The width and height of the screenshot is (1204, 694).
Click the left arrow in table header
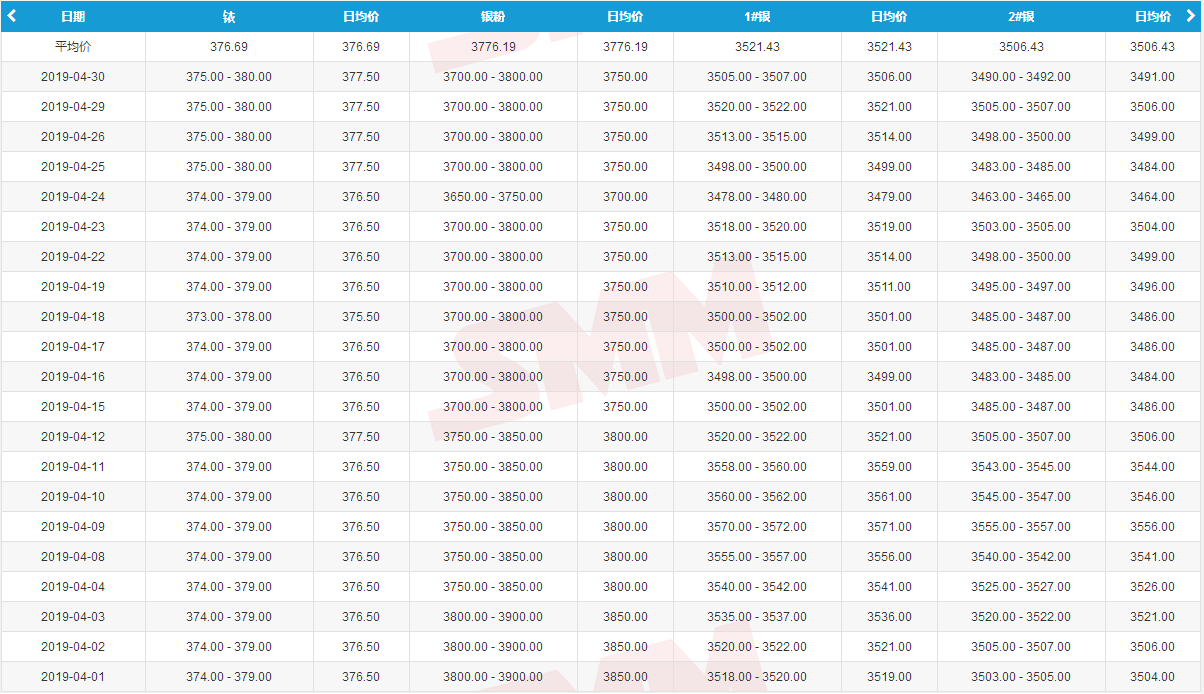[12, 16]
